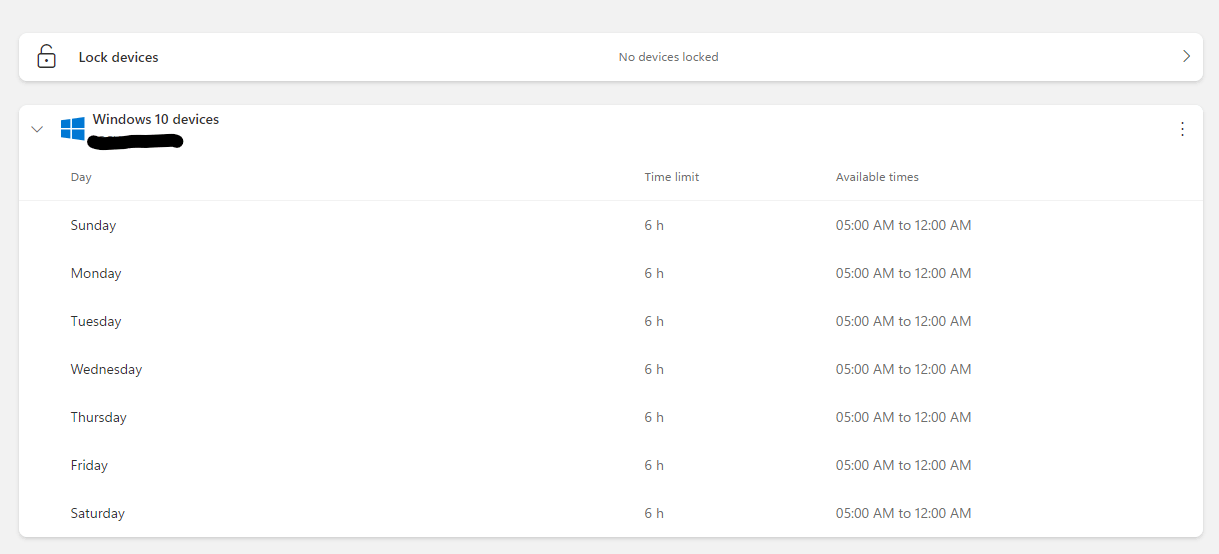Open Tuesday's time limit value
1219x554 pixels.
click(654, 321)
